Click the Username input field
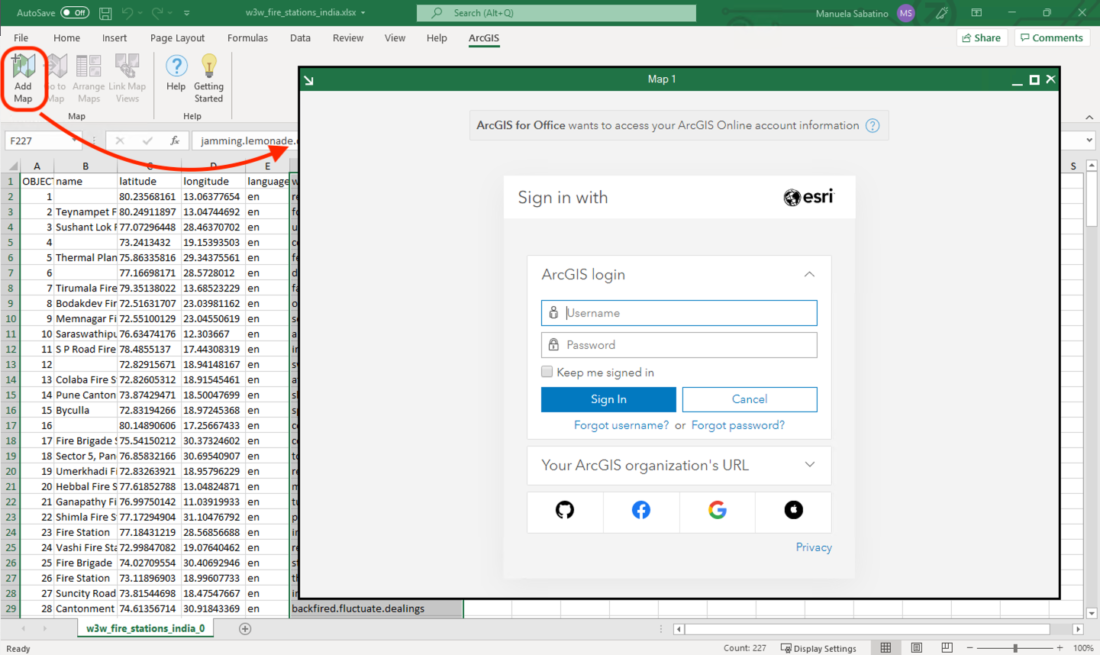The width and height of the screenshot is (1100, 655). point(679,313)
